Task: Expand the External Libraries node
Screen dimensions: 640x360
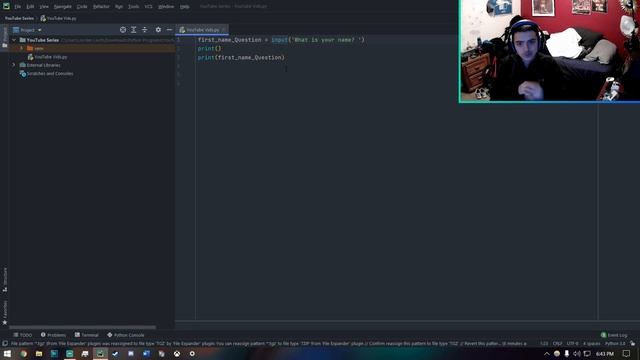Action: point(14,65)
